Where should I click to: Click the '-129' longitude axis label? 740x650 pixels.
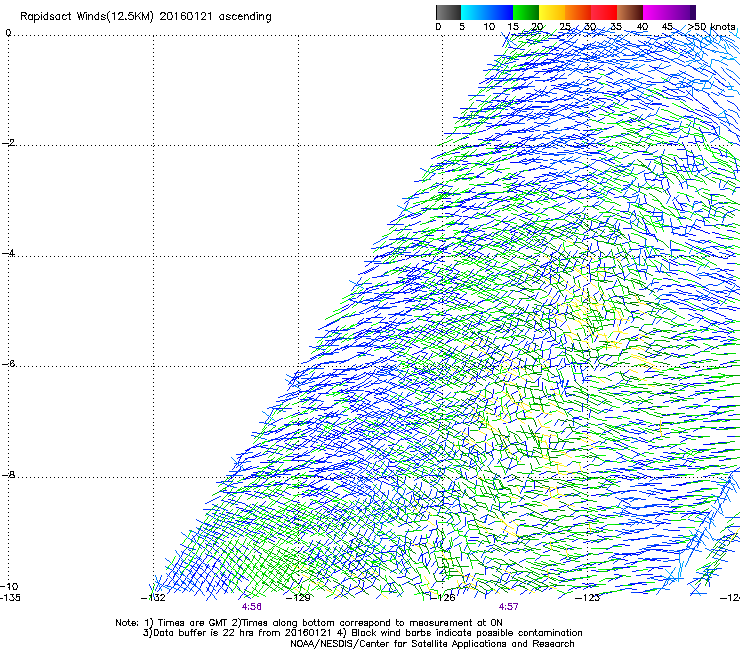[298, 598]
